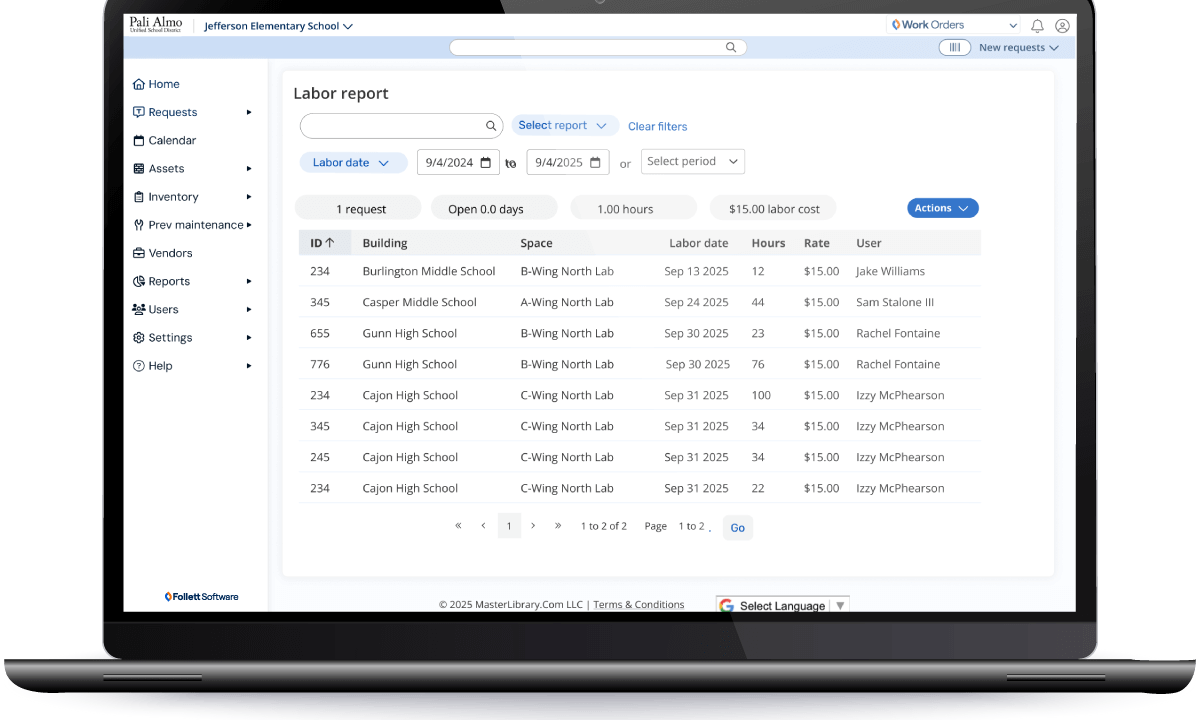
Task: Click into the labor report search field
Action: tap(390, 126)
